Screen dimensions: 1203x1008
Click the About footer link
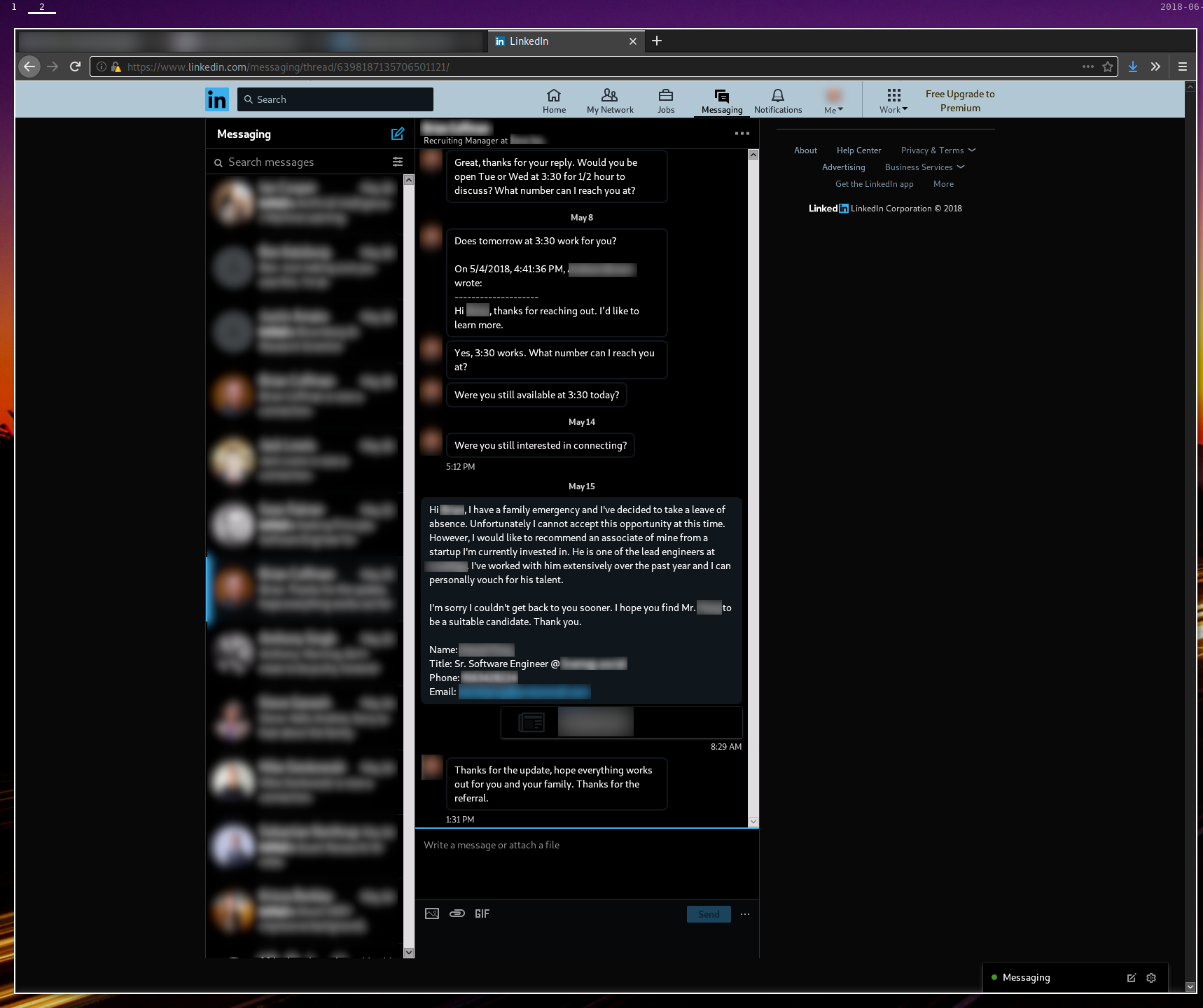[805, 150]
